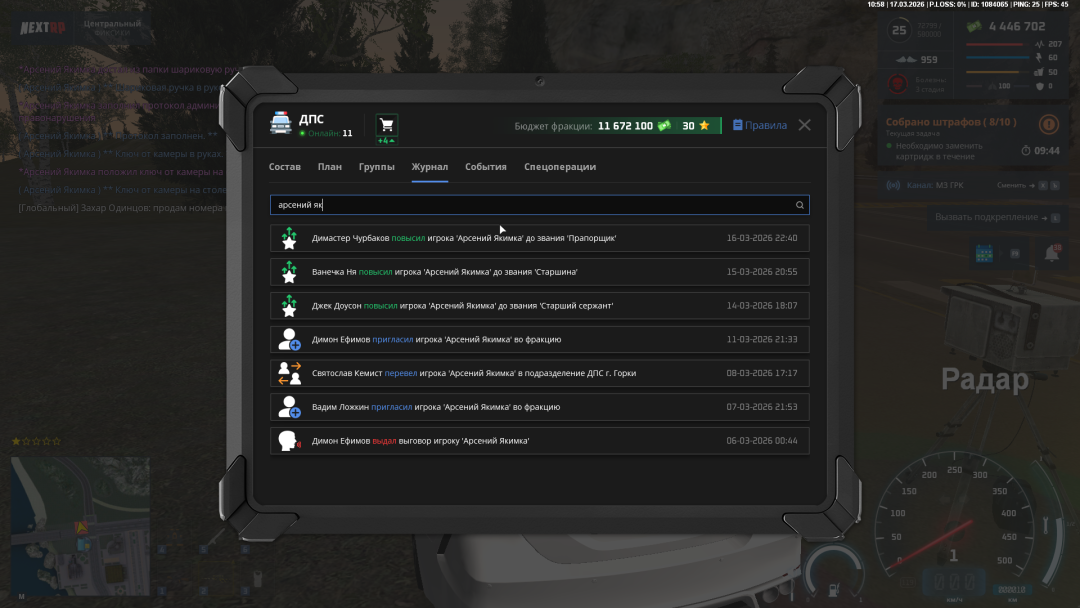Switch to the Состав tab
This screenshot has width=1080, height=608.
tap(285, 167)
